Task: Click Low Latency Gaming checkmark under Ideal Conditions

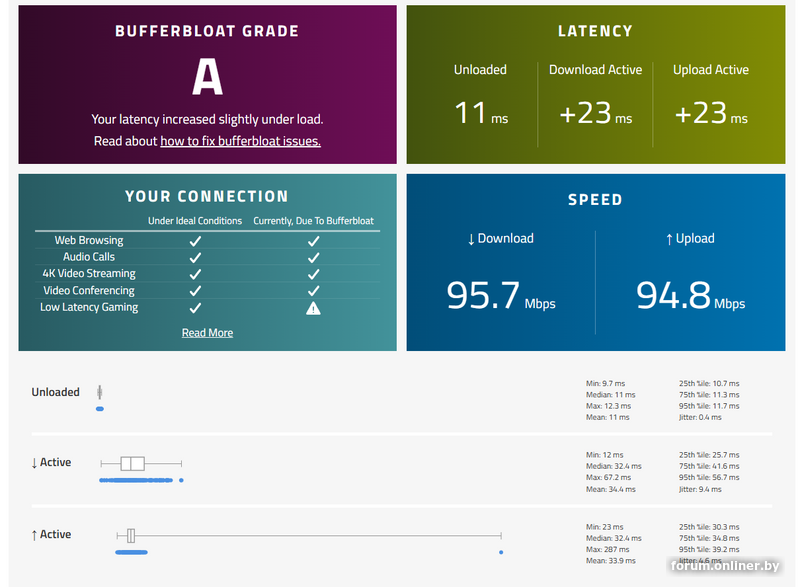Action: (195, 308)
